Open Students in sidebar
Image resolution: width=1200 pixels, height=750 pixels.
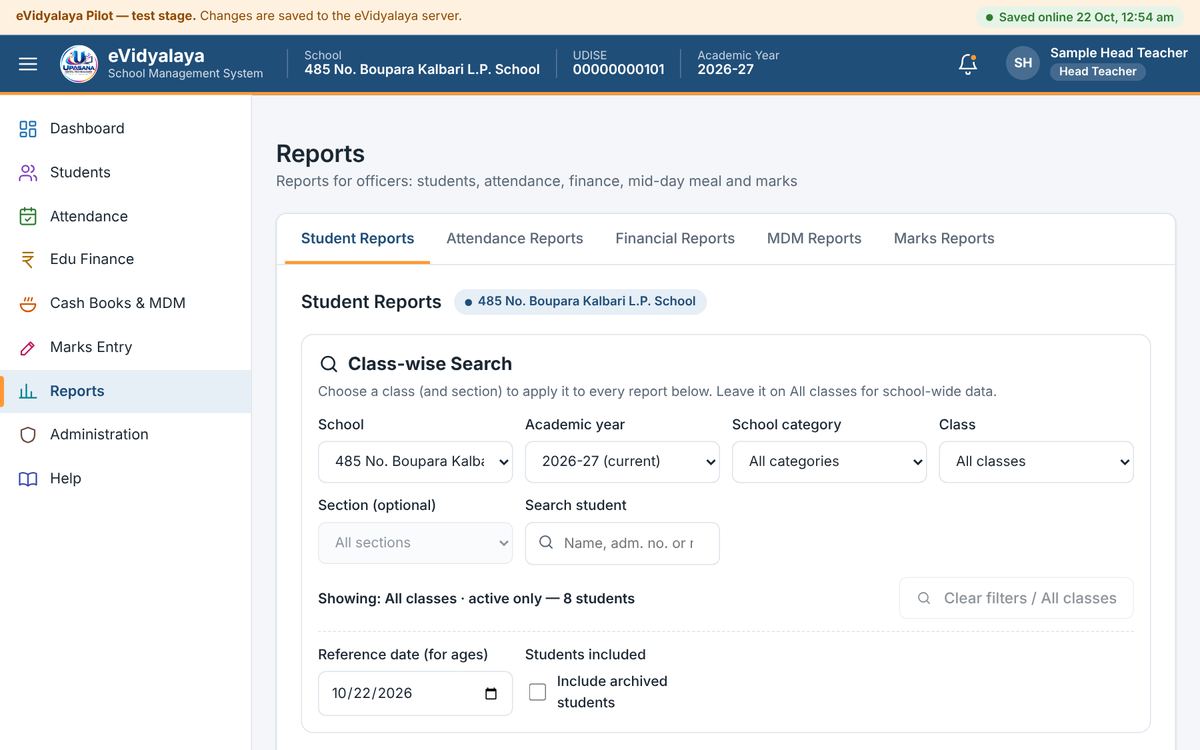pos(125,173)
